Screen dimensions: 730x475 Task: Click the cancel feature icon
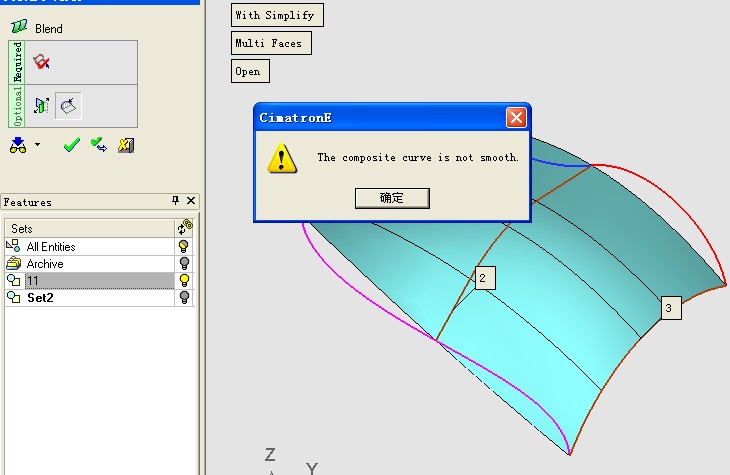pyautogui.click(x=126, y=145)
